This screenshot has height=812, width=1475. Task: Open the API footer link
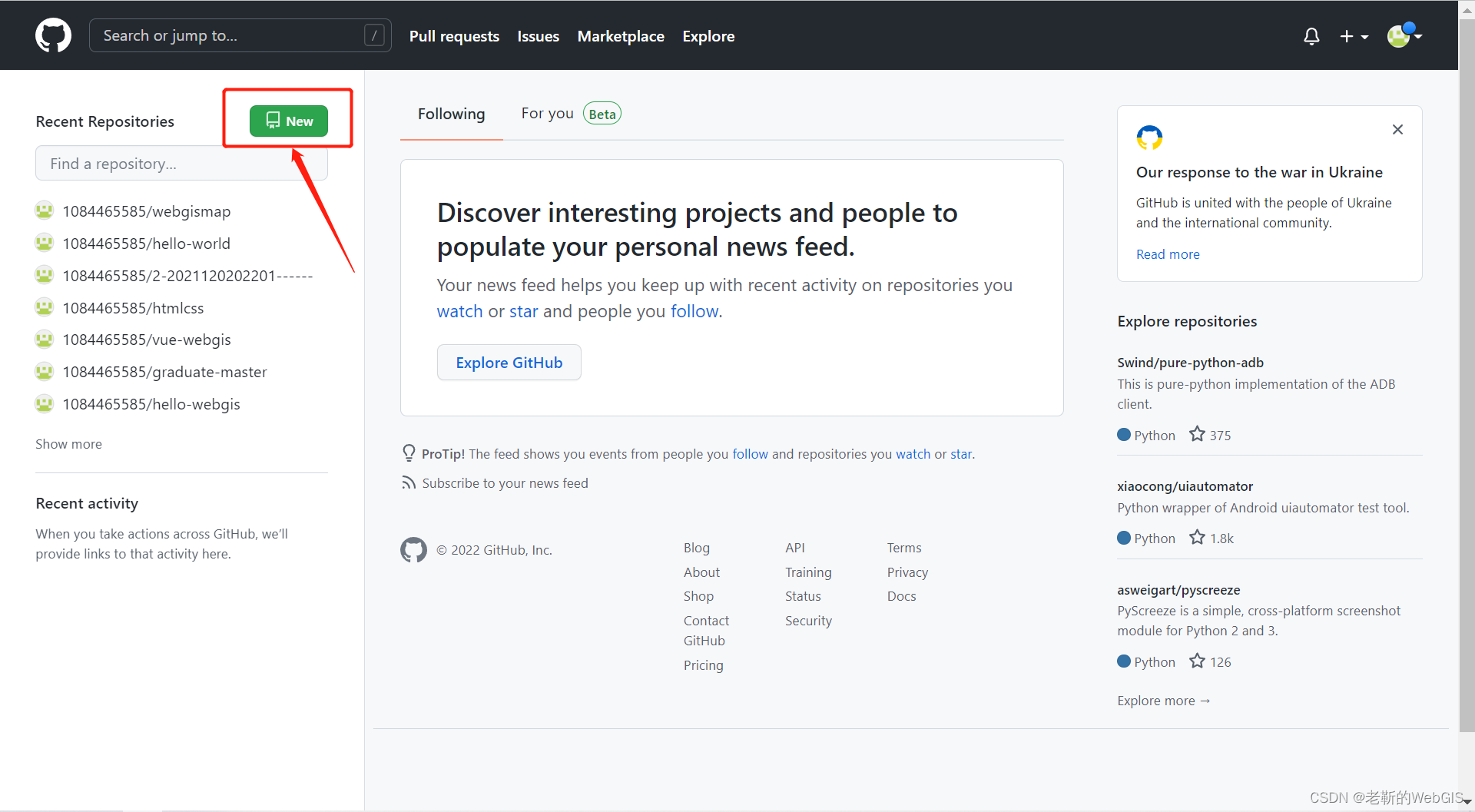point(795,548)
